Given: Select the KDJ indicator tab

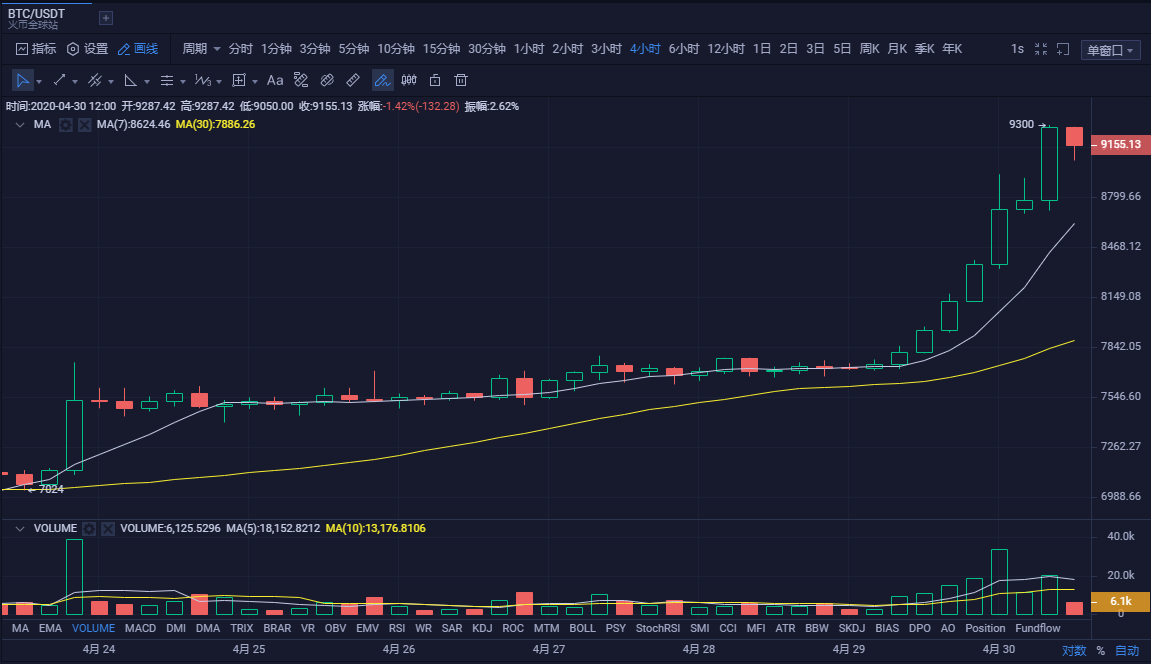Looking at the screenshot, I should click(x=482, y=628).
